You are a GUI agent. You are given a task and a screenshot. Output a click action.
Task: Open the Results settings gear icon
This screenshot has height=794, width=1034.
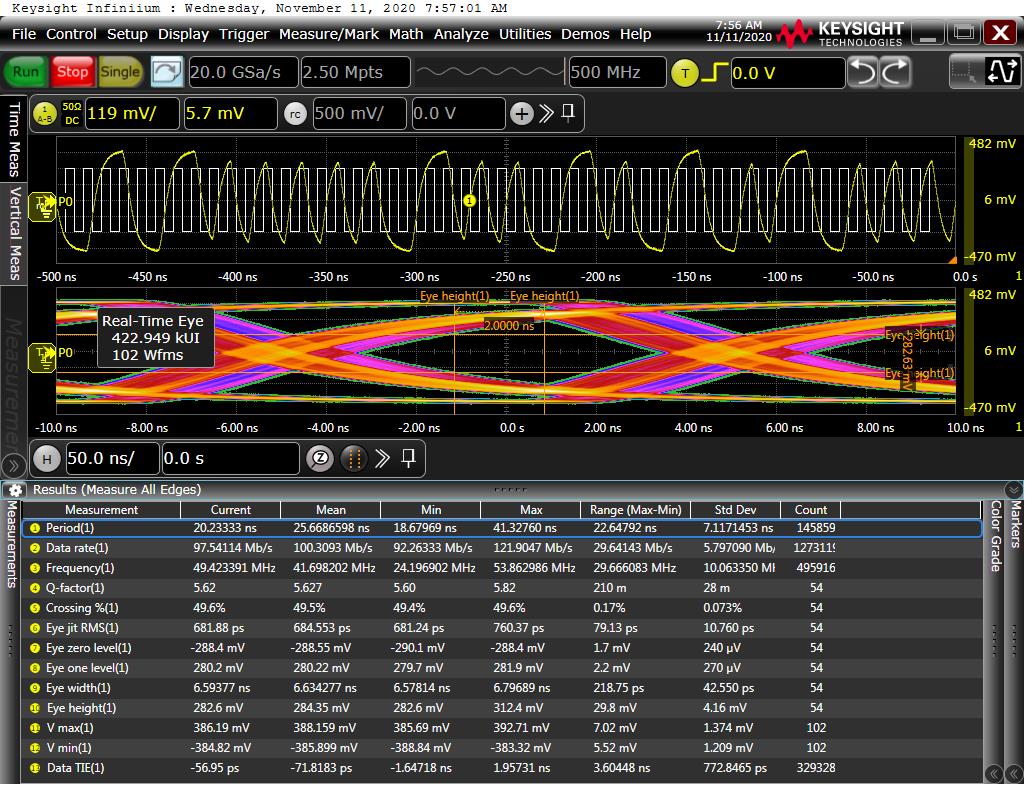coord(16,490)
